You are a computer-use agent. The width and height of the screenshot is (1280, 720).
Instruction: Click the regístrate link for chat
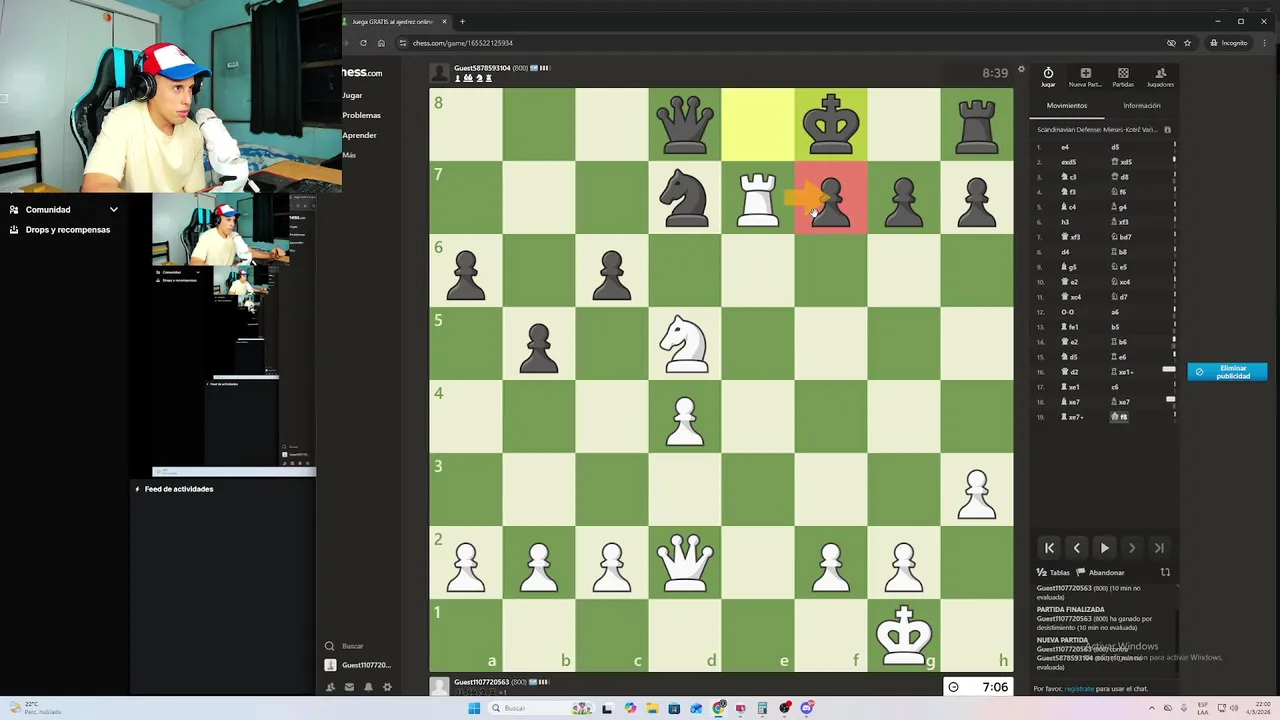point(1079,688)
